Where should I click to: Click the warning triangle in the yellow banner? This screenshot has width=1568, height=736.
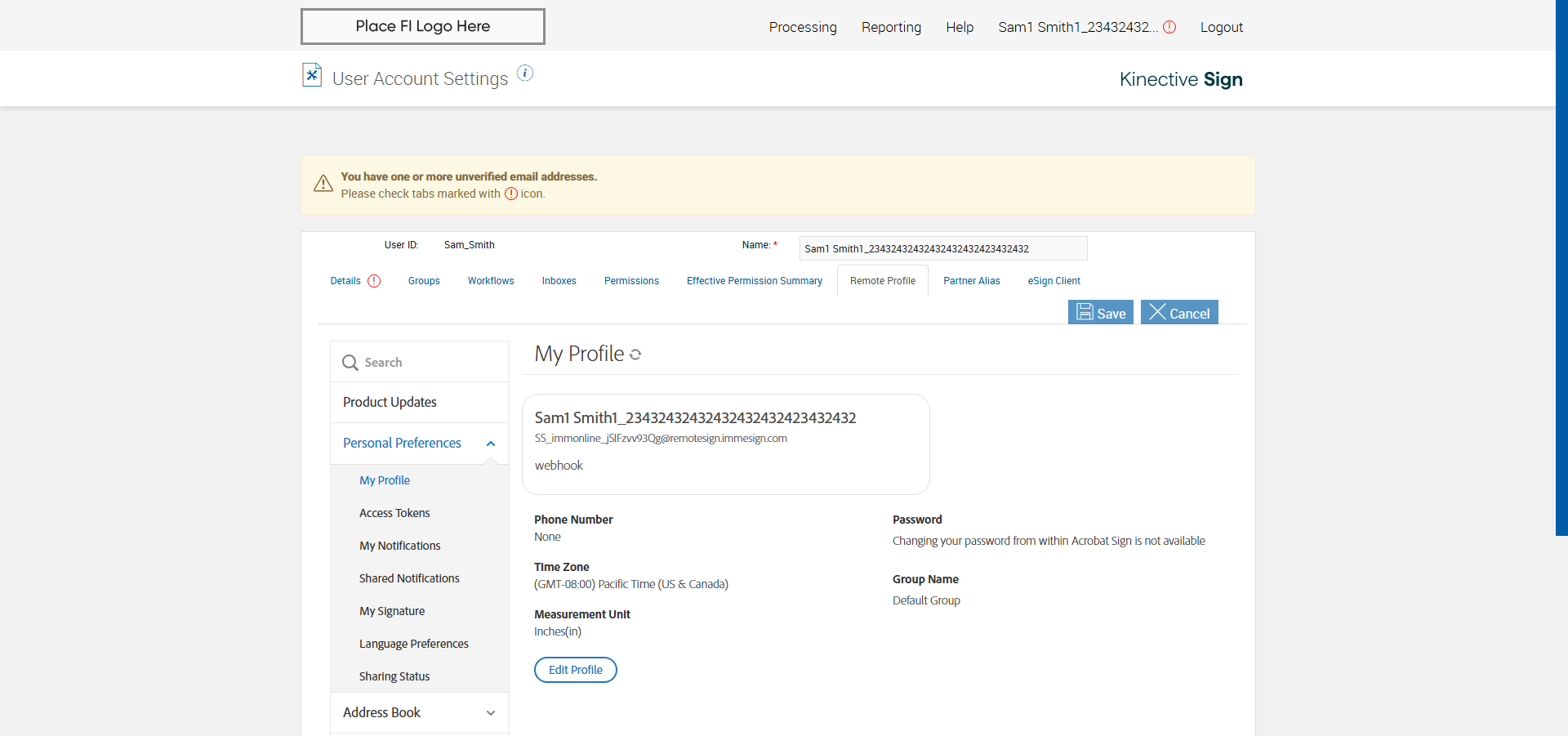coord(323,184)
